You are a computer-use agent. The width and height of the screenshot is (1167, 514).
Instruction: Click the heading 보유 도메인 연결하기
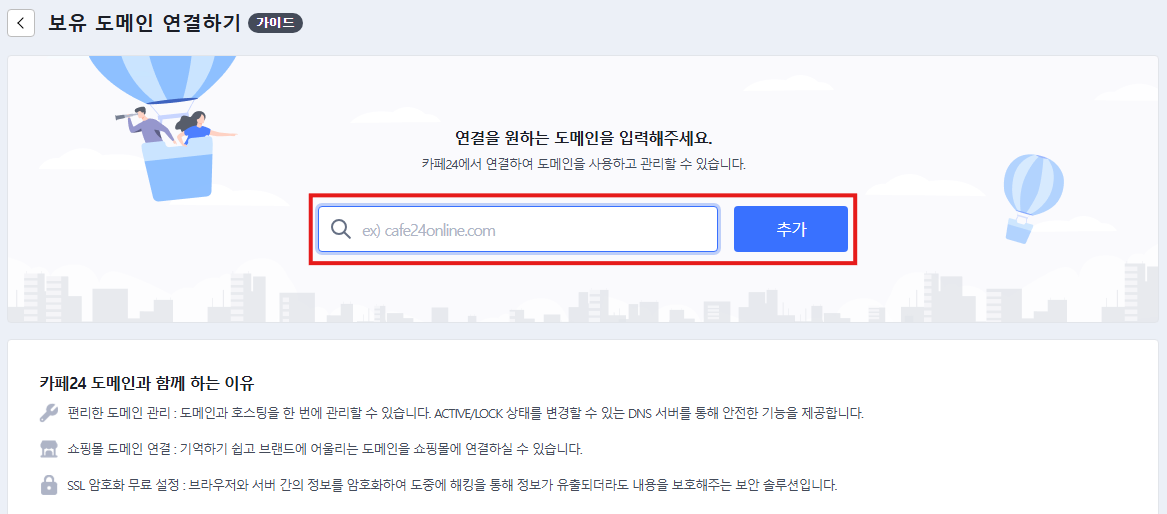pos(144,23)
